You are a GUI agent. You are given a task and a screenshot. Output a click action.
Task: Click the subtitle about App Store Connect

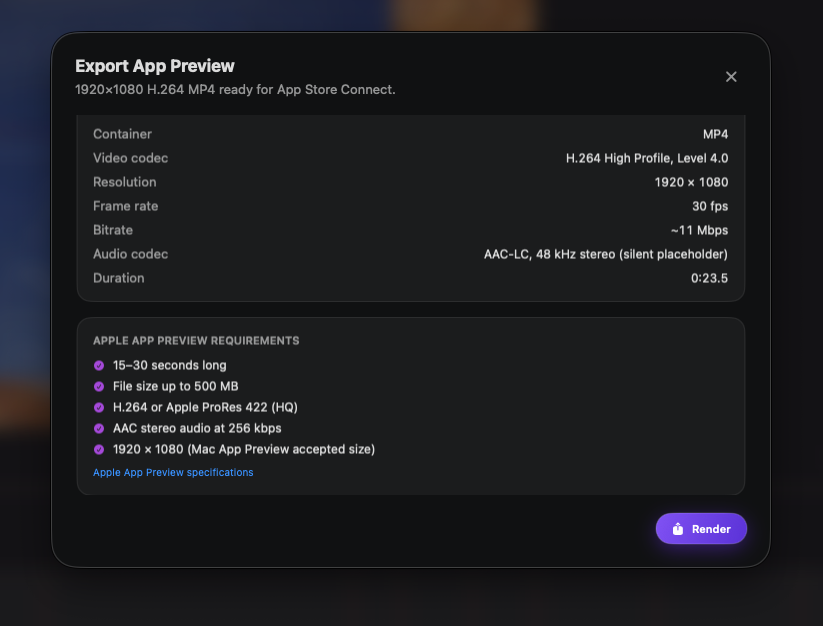(x=235, y=90)
